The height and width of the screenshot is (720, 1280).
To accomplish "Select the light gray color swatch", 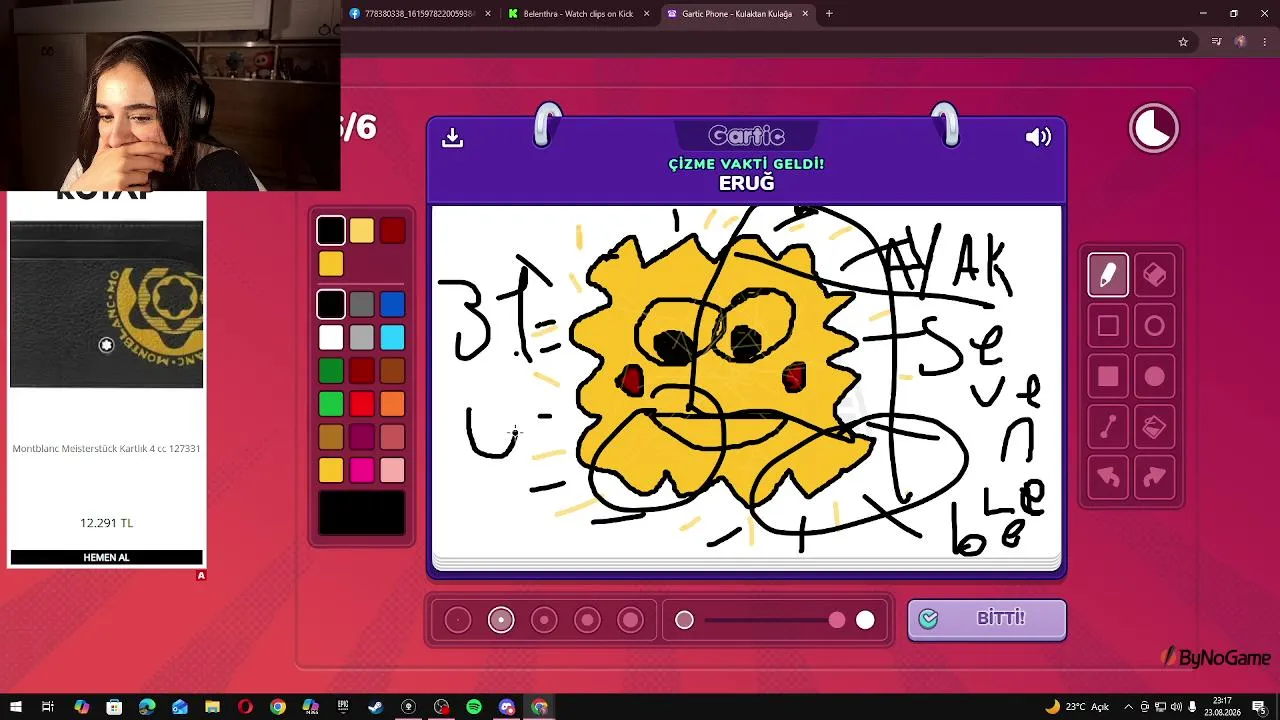I will tap(362, 337).
